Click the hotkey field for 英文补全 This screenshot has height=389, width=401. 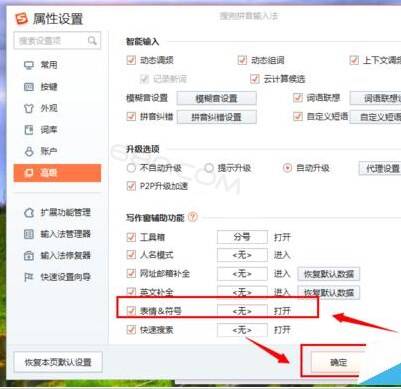pyautogui.click(x=242, y=292)
